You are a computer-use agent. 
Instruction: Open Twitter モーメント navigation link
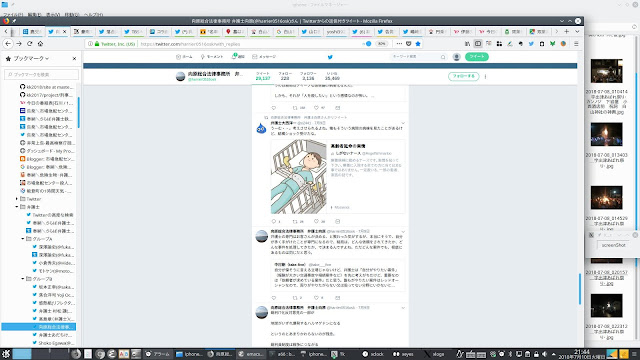(x=212, y=57)
